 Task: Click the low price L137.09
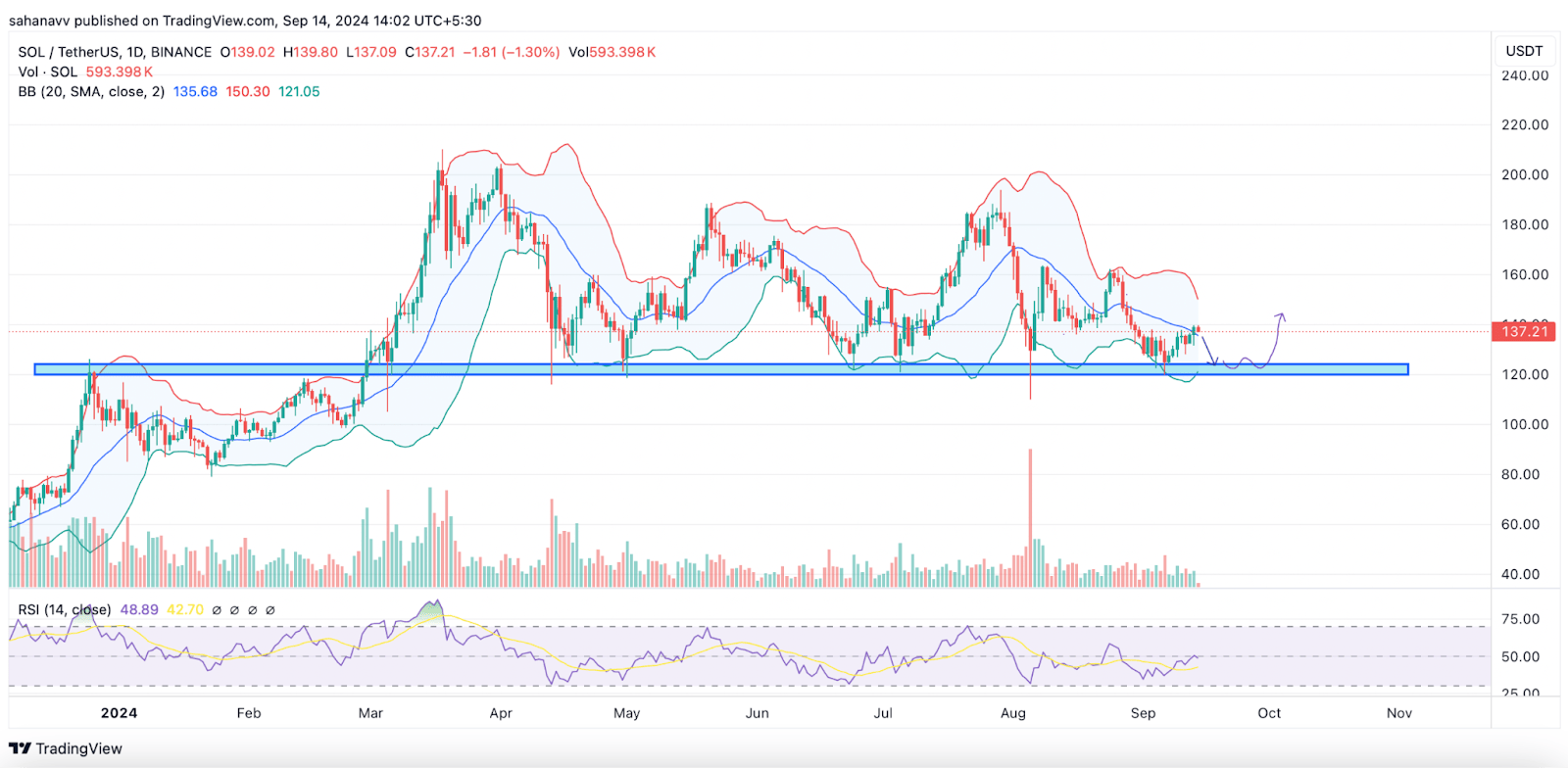point(371,52)
